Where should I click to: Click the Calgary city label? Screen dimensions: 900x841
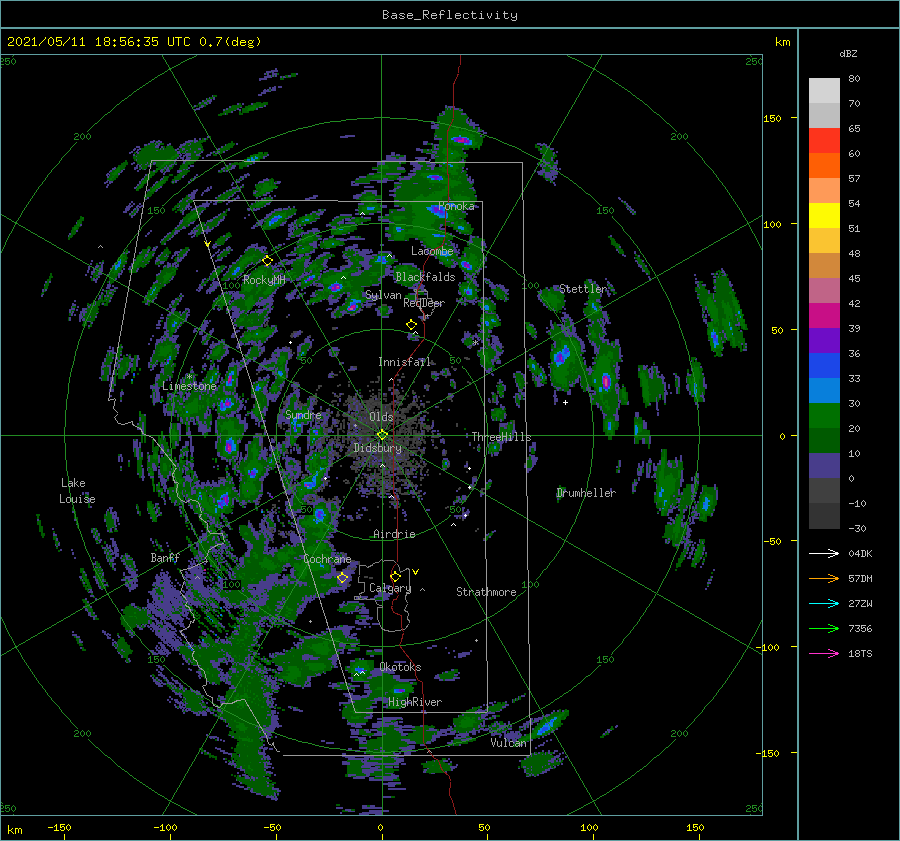(390, 588)
